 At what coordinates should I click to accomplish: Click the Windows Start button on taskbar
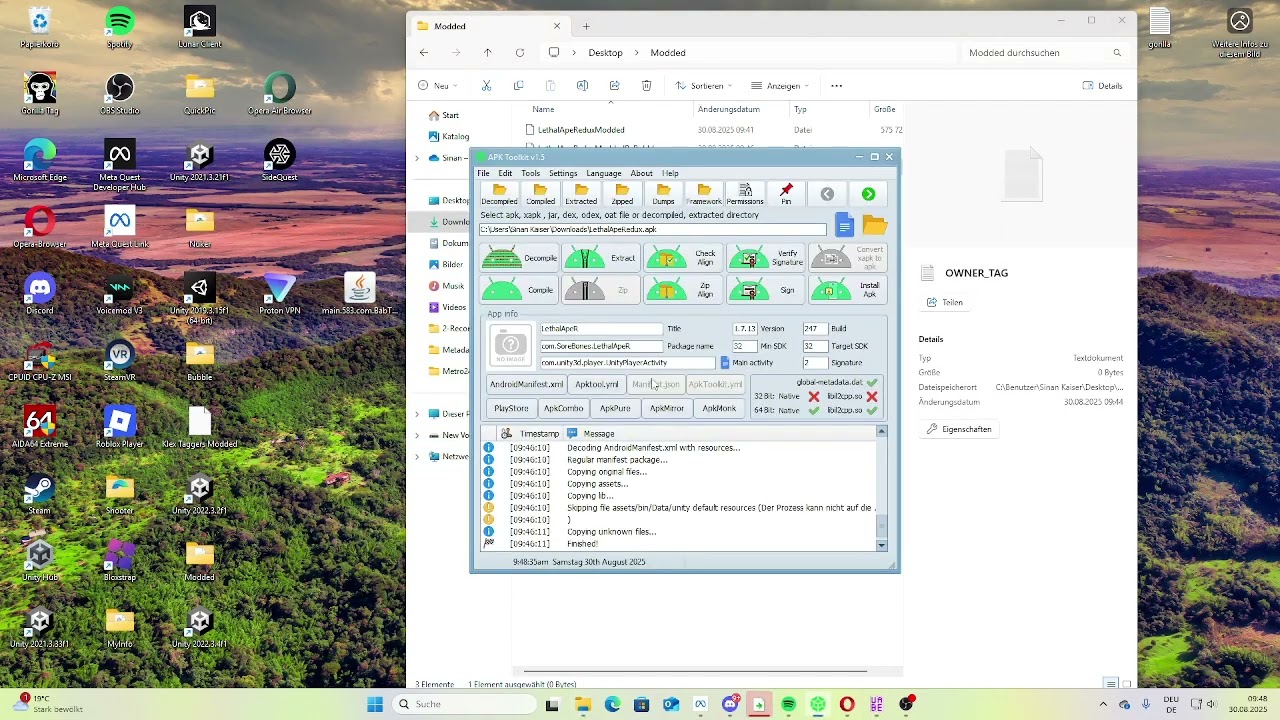(375, 704)
